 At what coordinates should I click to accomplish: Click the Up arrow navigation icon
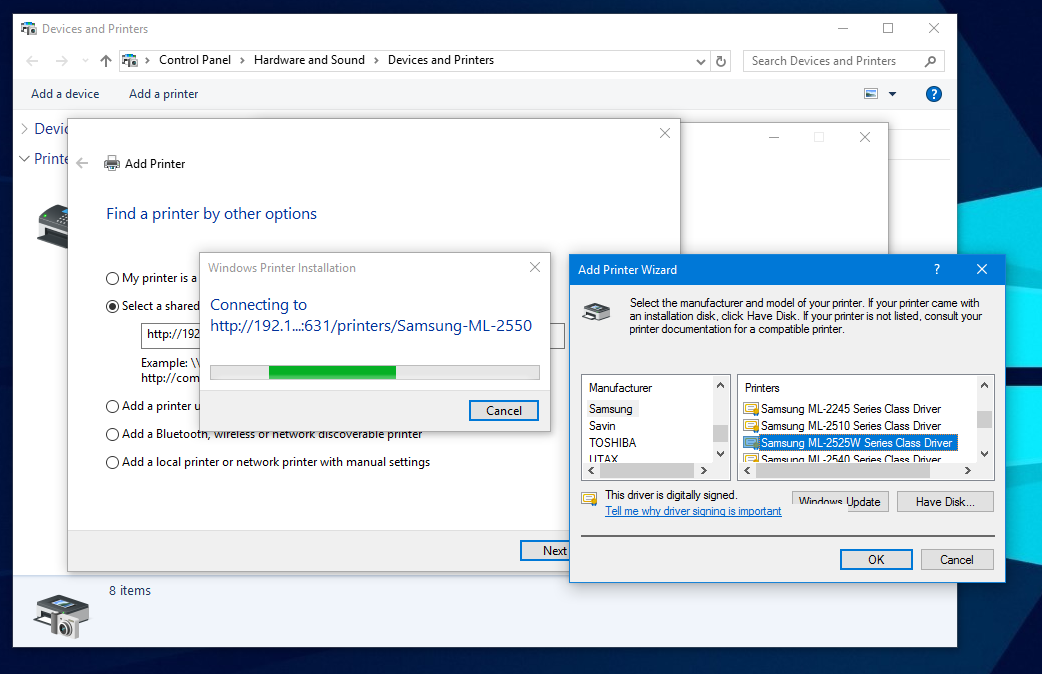pyautogui.click(x=106, y=61)
